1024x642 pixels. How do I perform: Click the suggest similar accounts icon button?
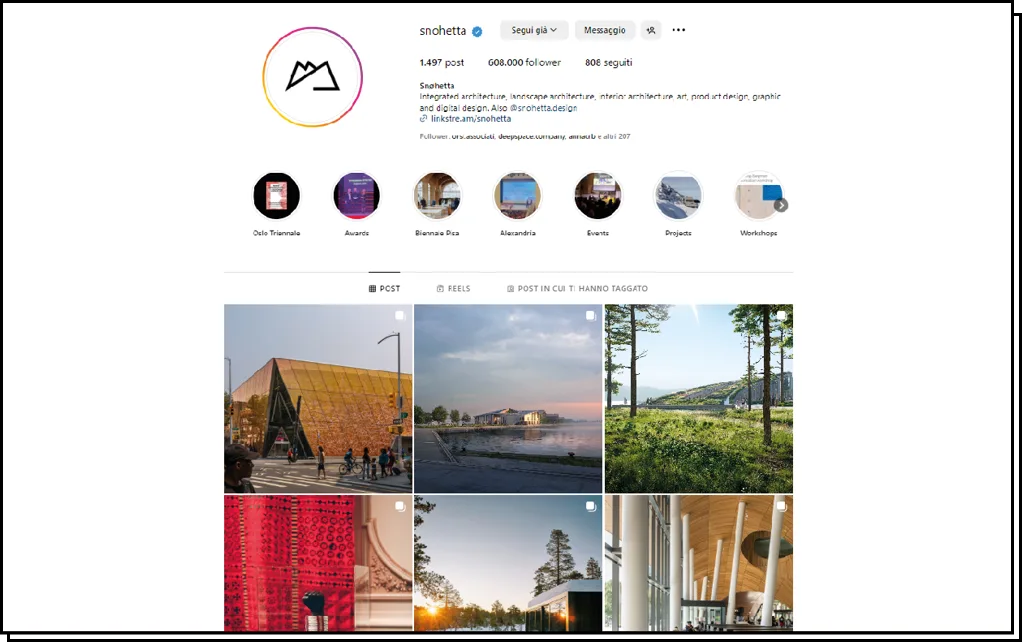pos(650,30)
